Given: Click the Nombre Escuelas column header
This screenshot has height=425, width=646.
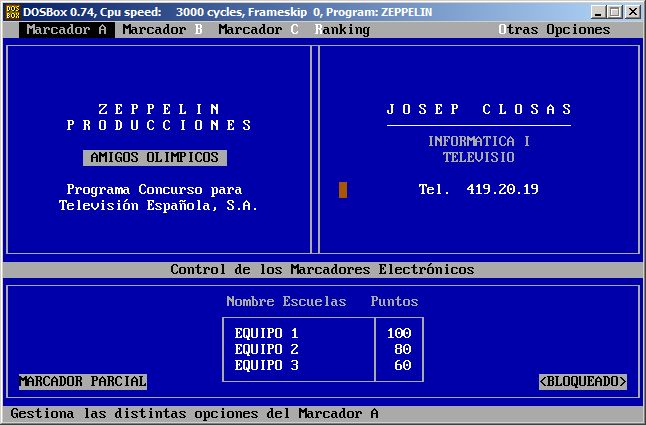Looking at the screenshot, I should click(286, 301).
